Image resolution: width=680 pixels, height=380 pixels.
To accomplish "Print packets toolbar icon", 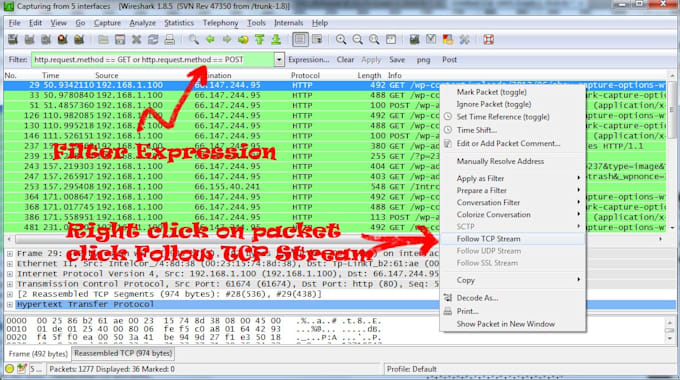I will [x=170, y=39].
